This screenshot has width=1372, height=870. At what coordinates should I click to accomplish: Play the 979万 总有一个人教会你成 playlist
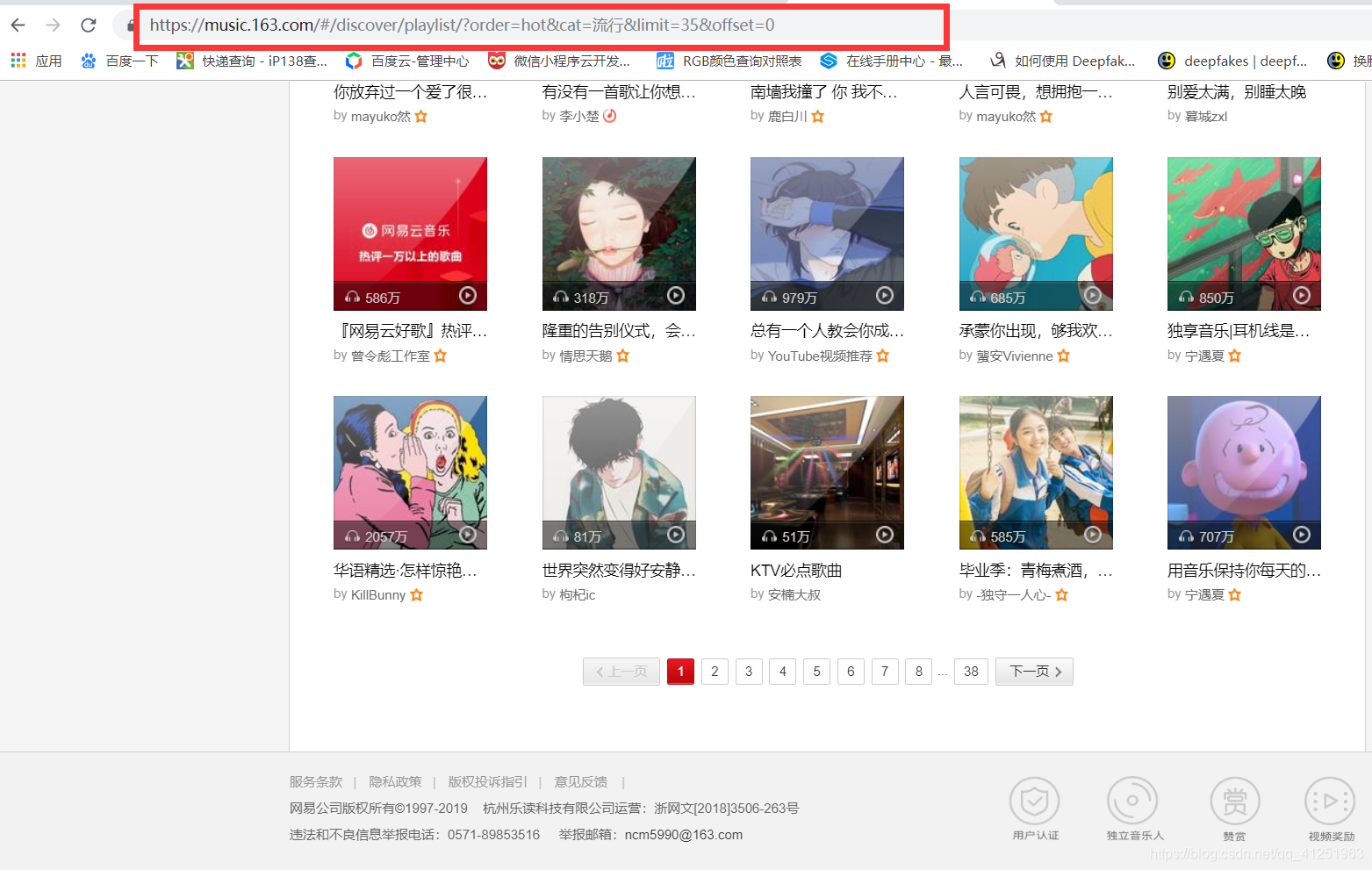tap(885, 296)
